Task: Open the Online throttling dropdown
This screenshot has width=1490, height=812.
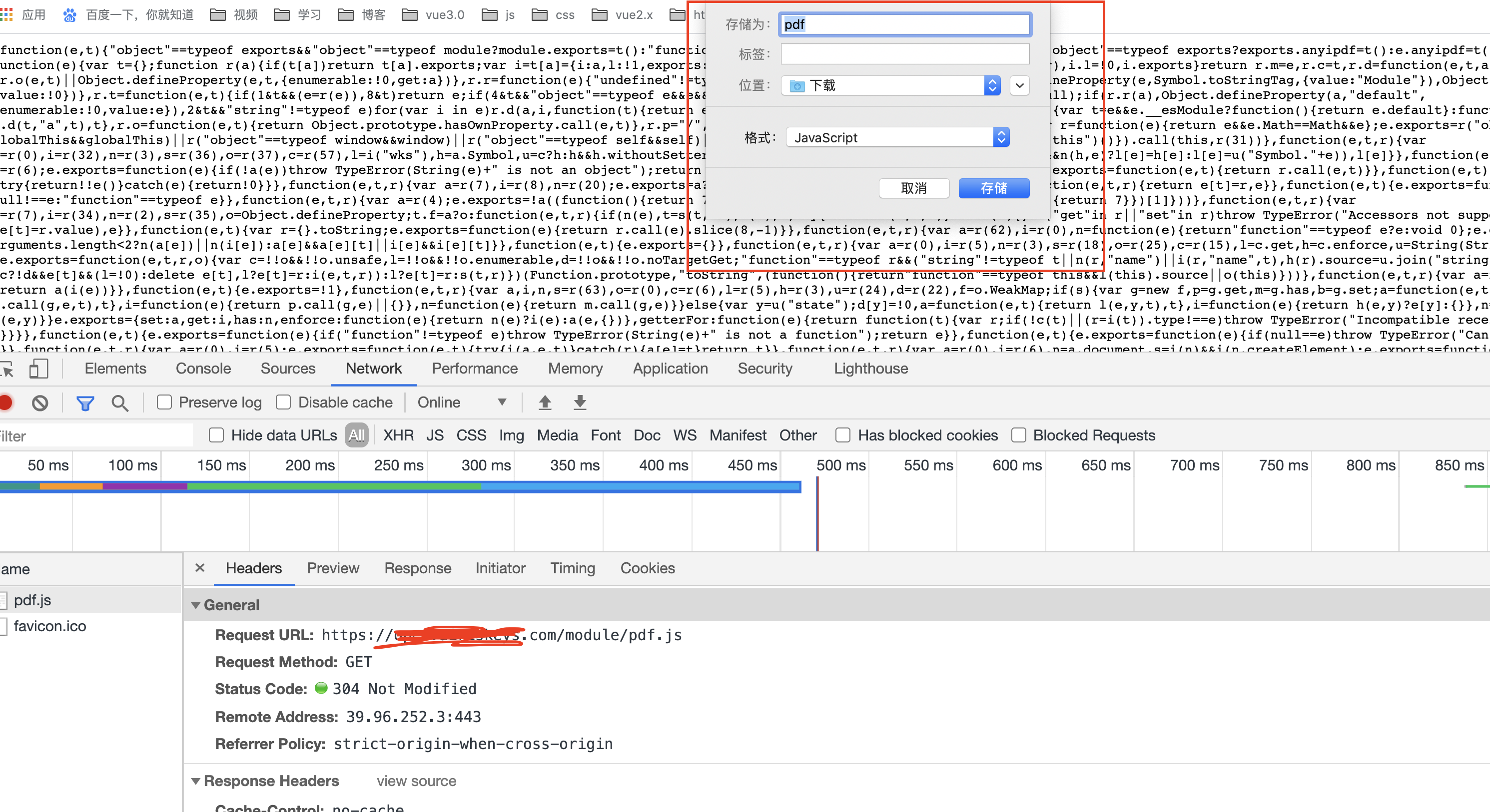Action: [462, 402]
